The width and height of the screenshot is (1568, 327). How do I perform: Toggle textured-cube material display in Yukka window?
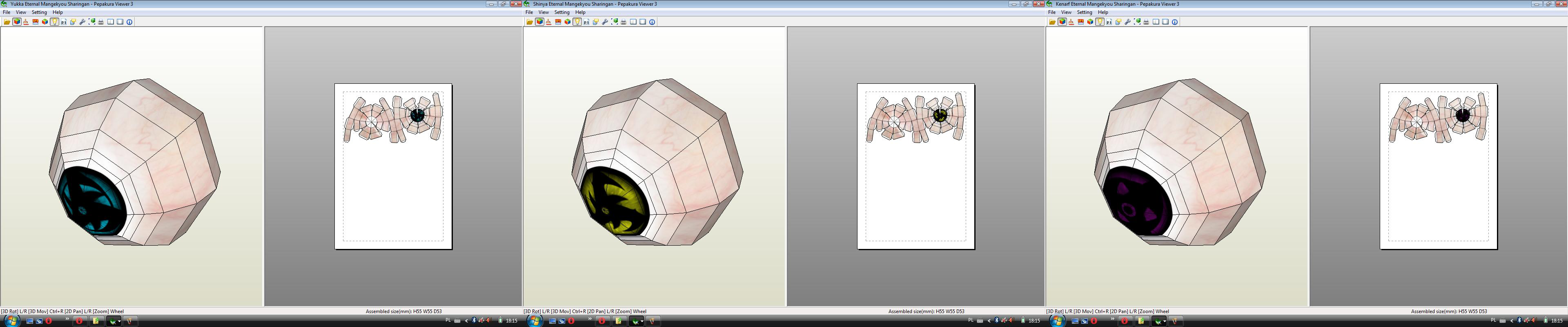pyautogui.click(x=17, y=22)
